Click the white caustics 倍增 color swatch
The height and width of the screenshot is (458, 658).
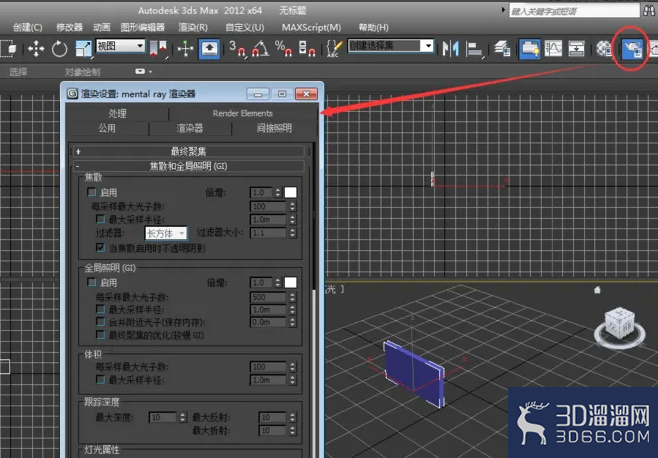(290, 192)
